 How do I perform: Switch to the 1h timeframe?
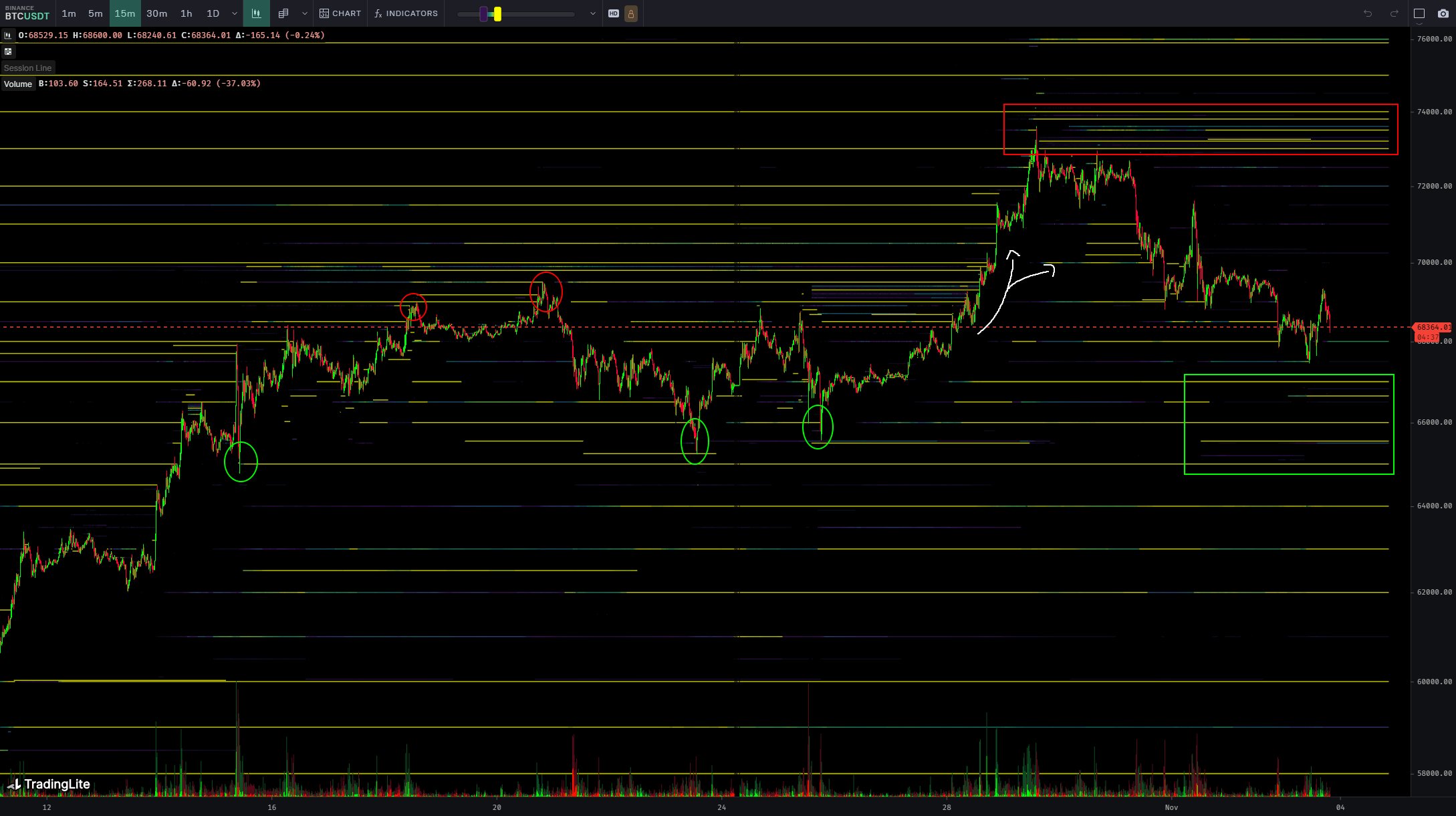[x=187, y=13]
